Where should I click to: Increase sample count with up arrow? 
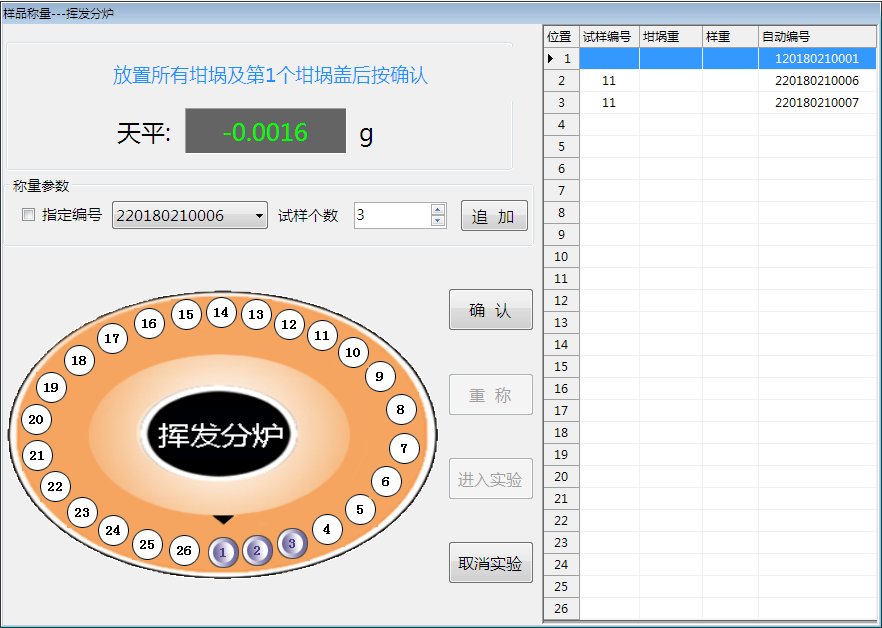point(437,209)
